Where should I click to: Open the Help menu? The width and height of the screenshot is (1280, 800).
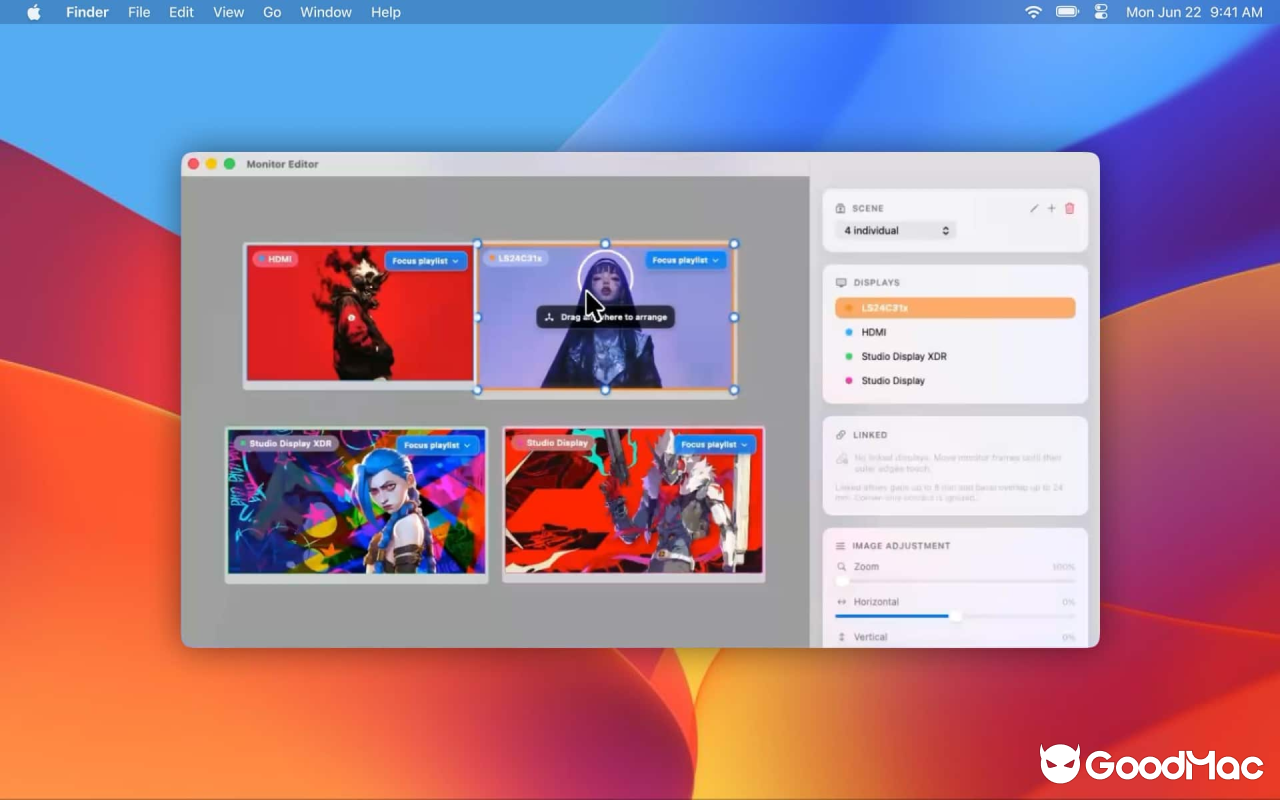tap(386, 12)
